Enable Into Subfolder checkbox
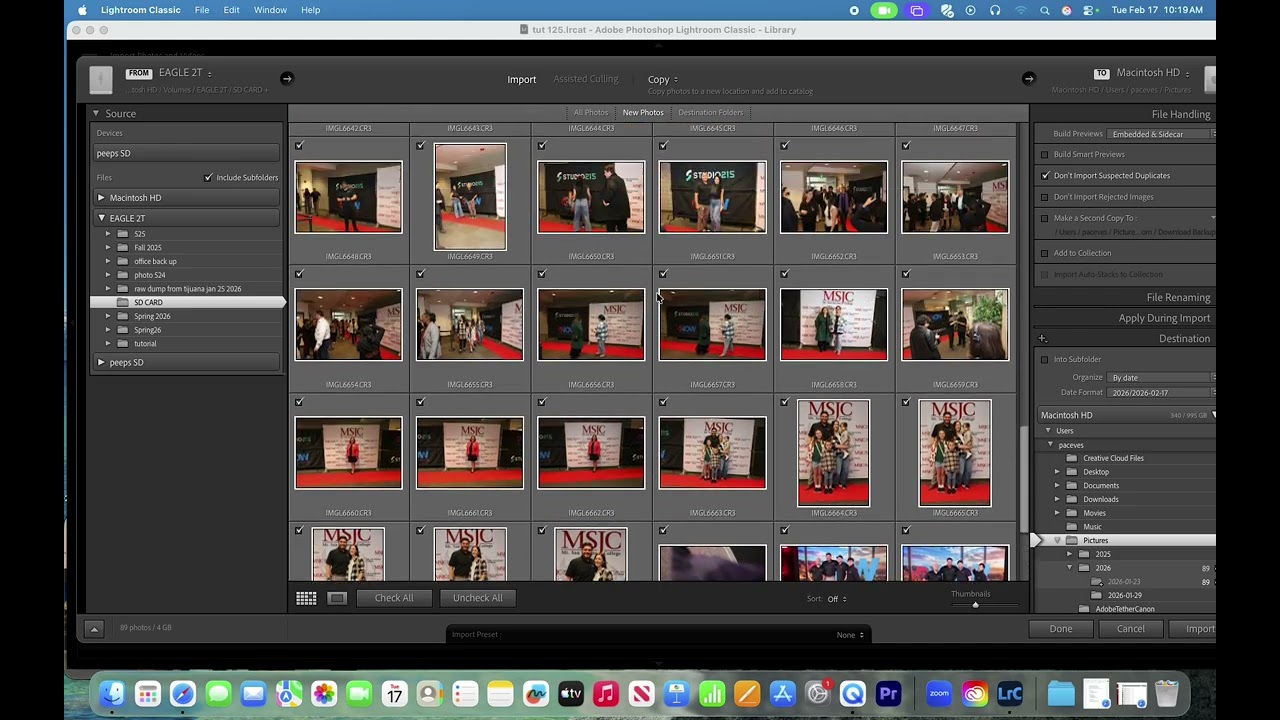Image resolution: width=1280 pixels, height=720 pixels. coord(1045,360)
